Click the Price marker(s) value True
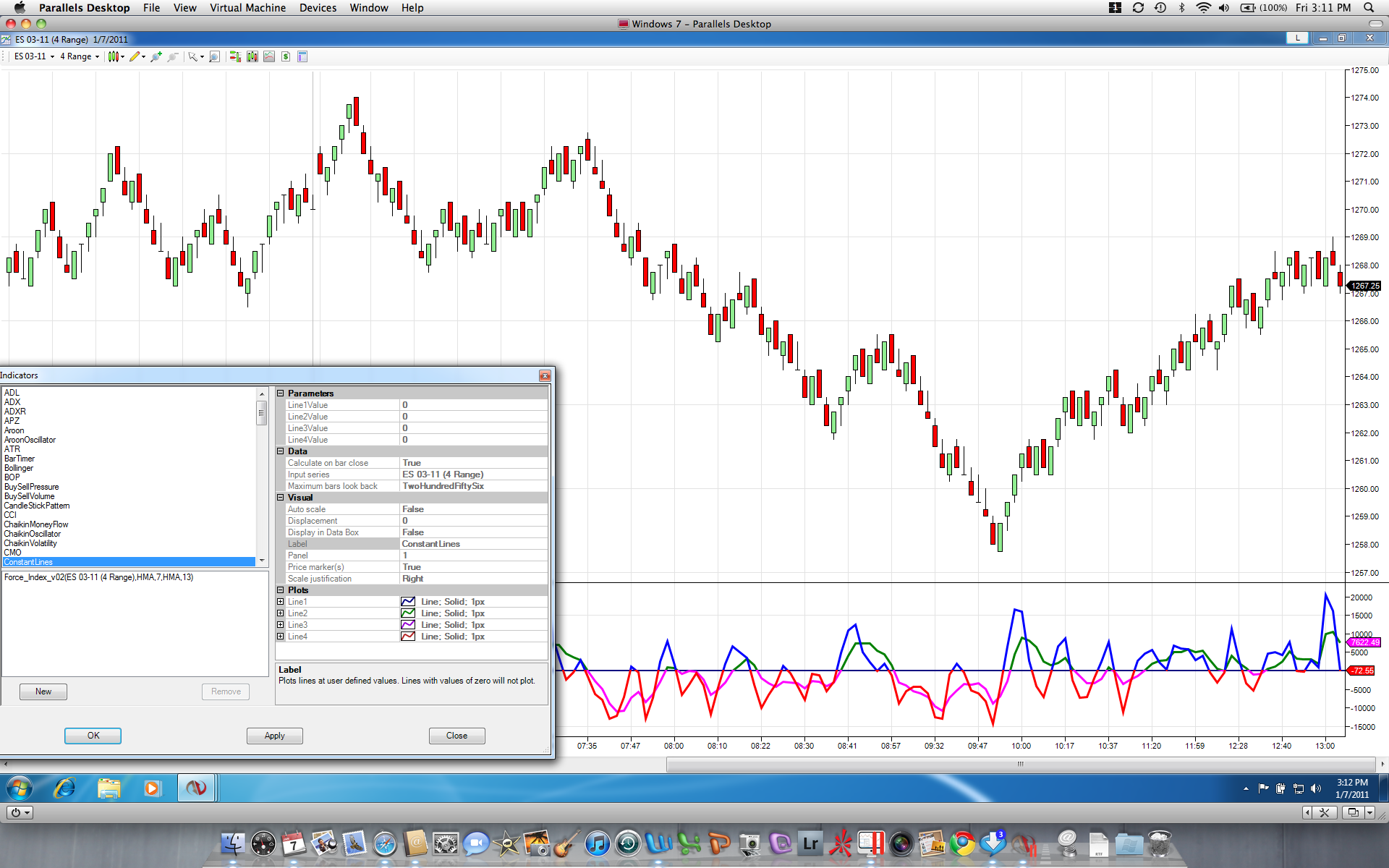Screen dimensions: 1389x868 click(x=474, y=567)
